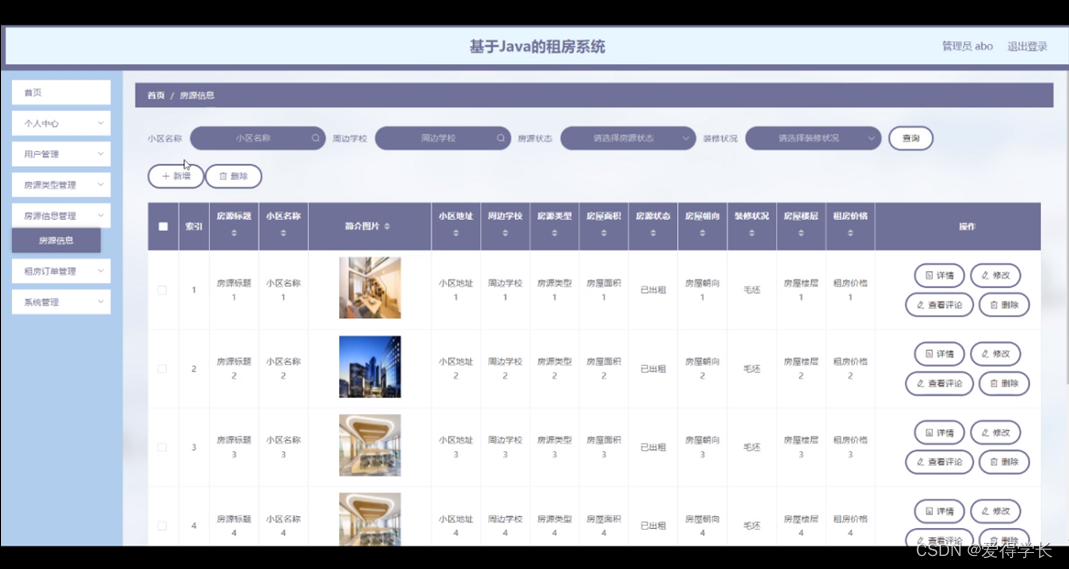Check the row 2 checkbox
1069x569 pixels.
(162, 369)
